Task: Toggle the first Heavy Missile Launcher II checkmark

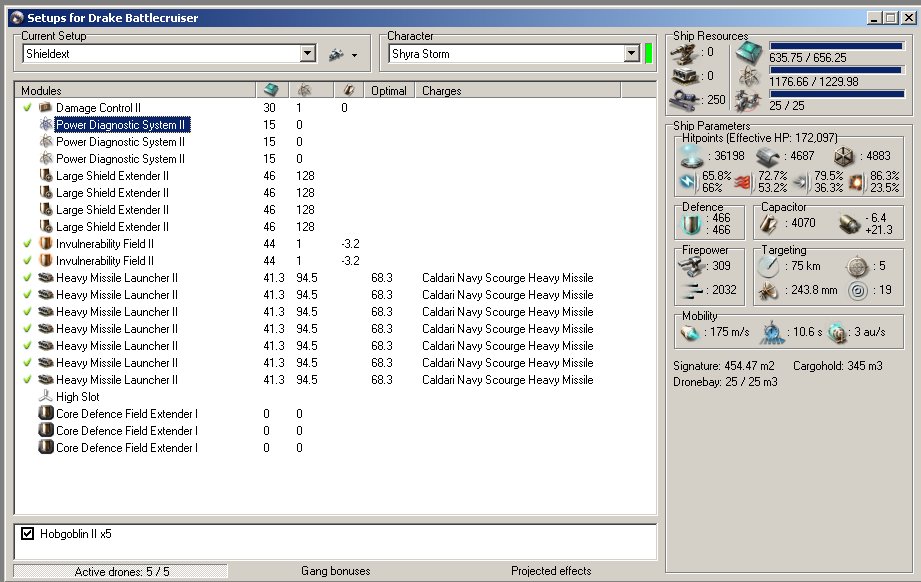Action: 27,277
